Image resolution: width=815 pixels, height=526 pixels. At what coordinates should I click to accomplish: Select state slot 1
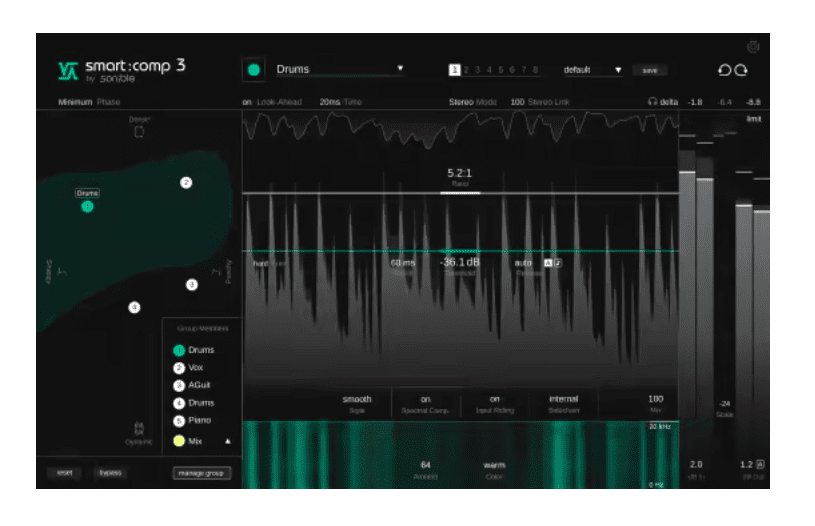(454, 70)
